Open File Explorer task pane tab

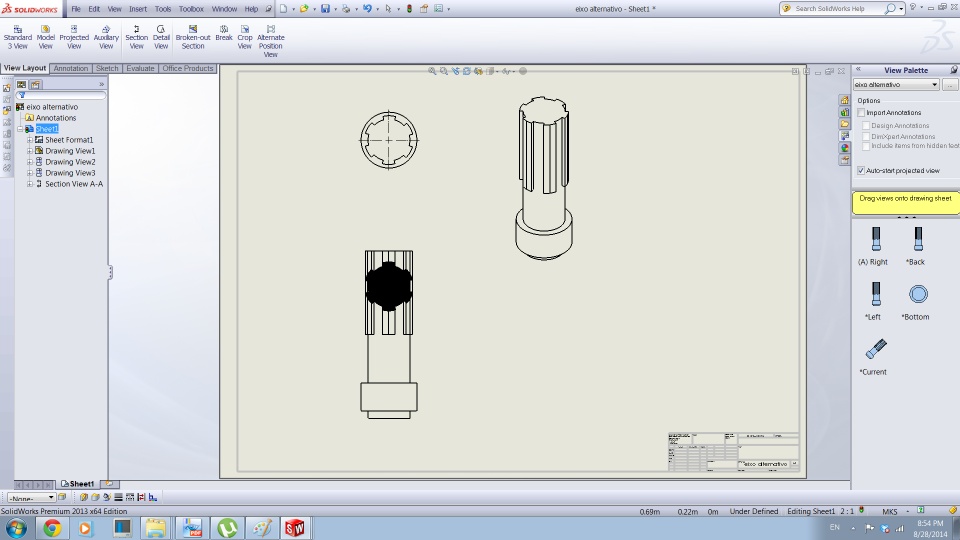845,124
